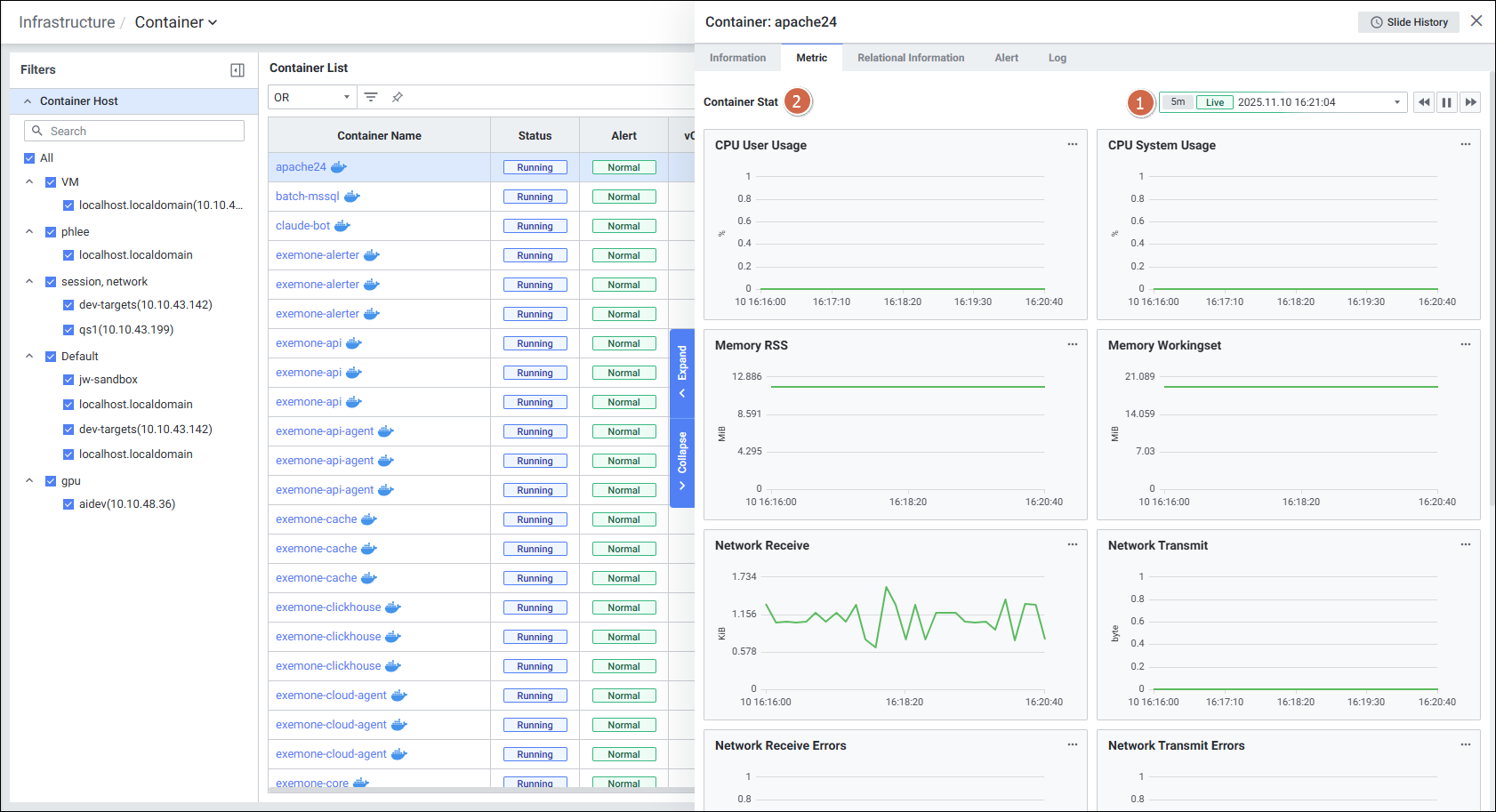The image size is (1496, 812).
Task: Collapse the Filters panel icon
Action: (237, 70)
